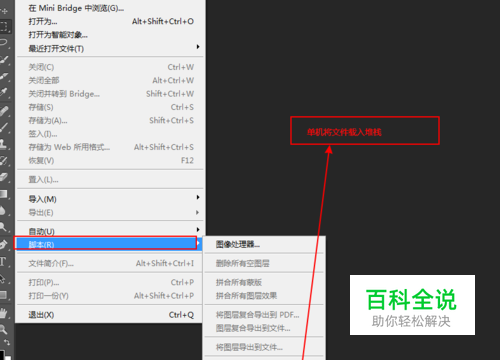500x360 pixels.
Task: Choose 恢复(V) menu entry
Action: 109,160
